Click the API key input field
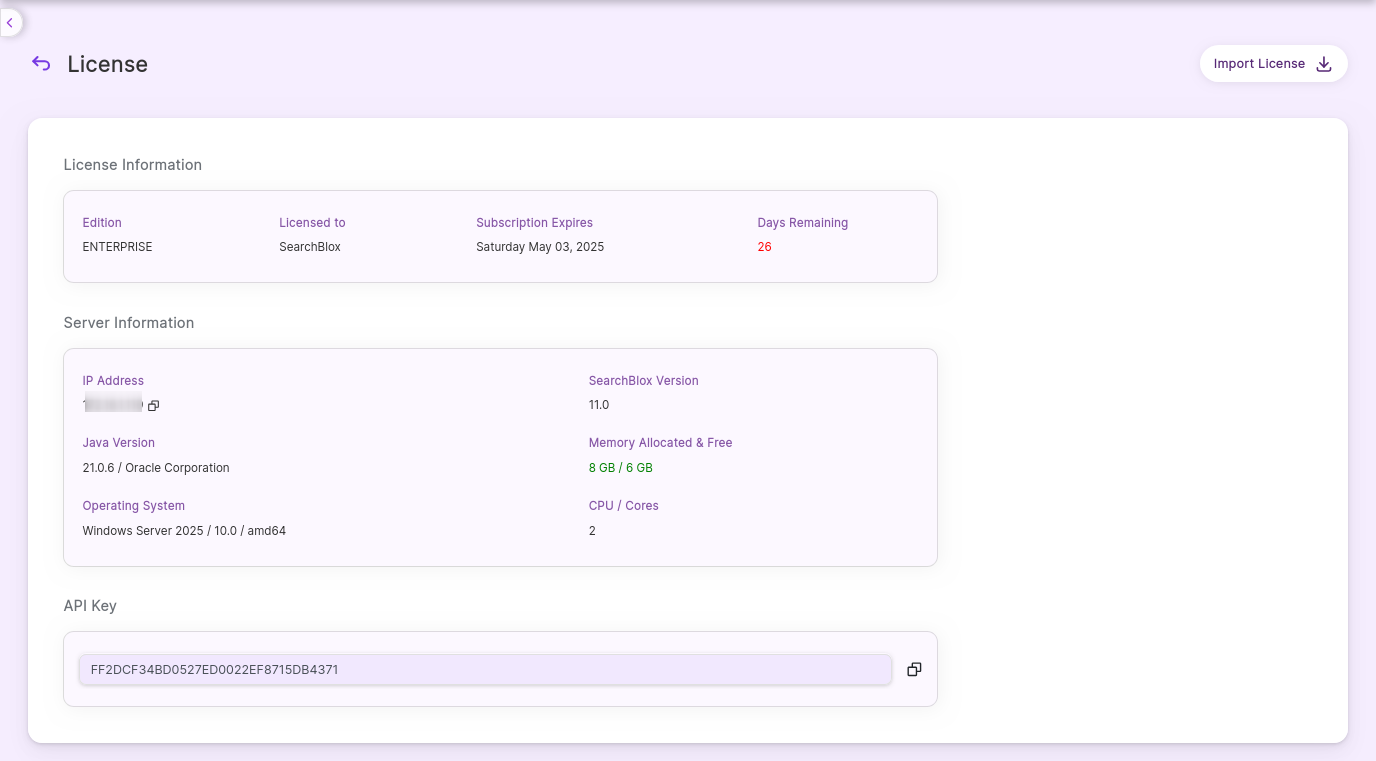Screen dimensions: 1376x761 [x=485, y=670]
